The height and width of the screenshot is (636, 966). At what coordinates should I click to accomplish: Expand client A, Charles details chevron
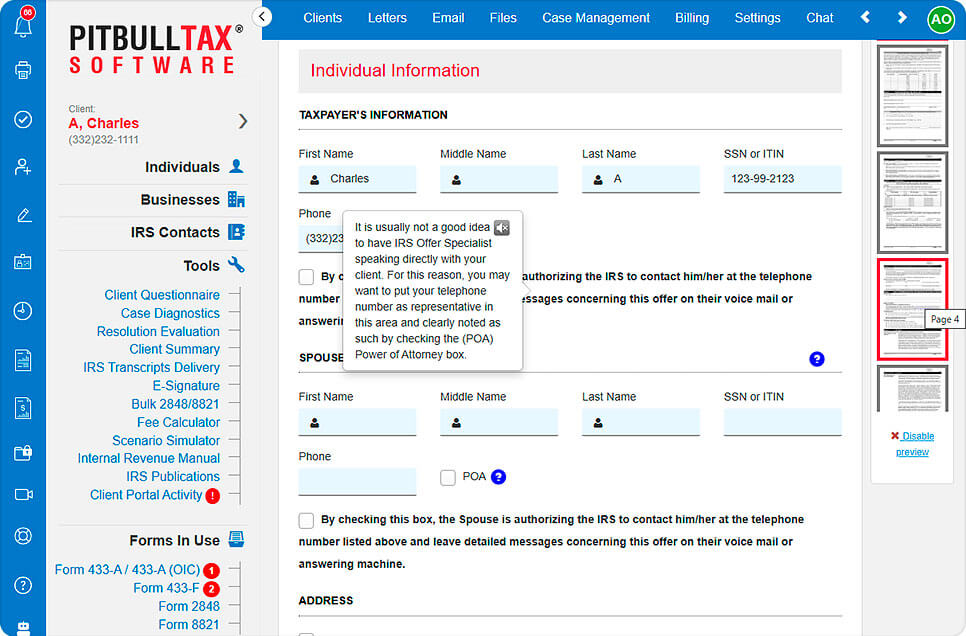point(243,121)
